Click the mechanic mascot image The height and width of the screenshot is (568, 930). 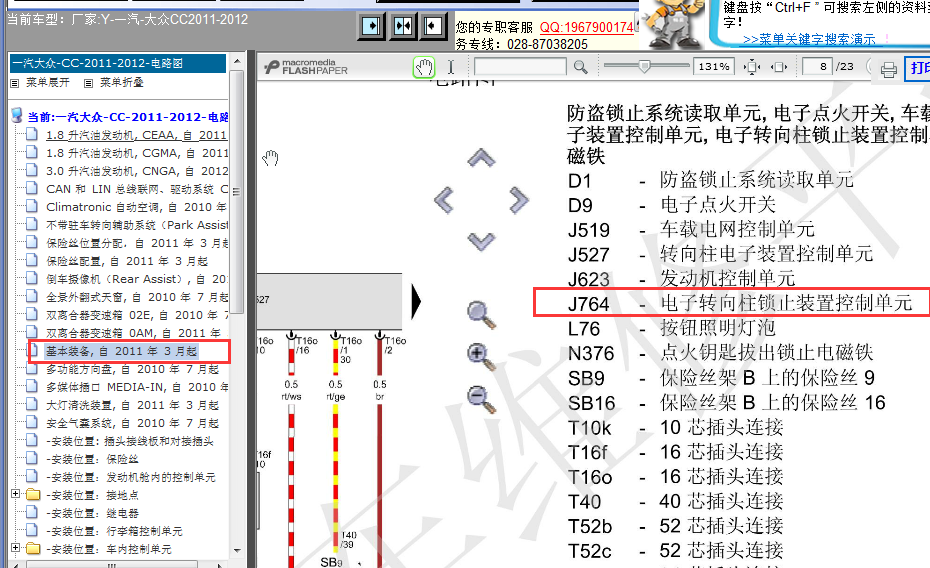pyautogui.click(x=674, y=24)
